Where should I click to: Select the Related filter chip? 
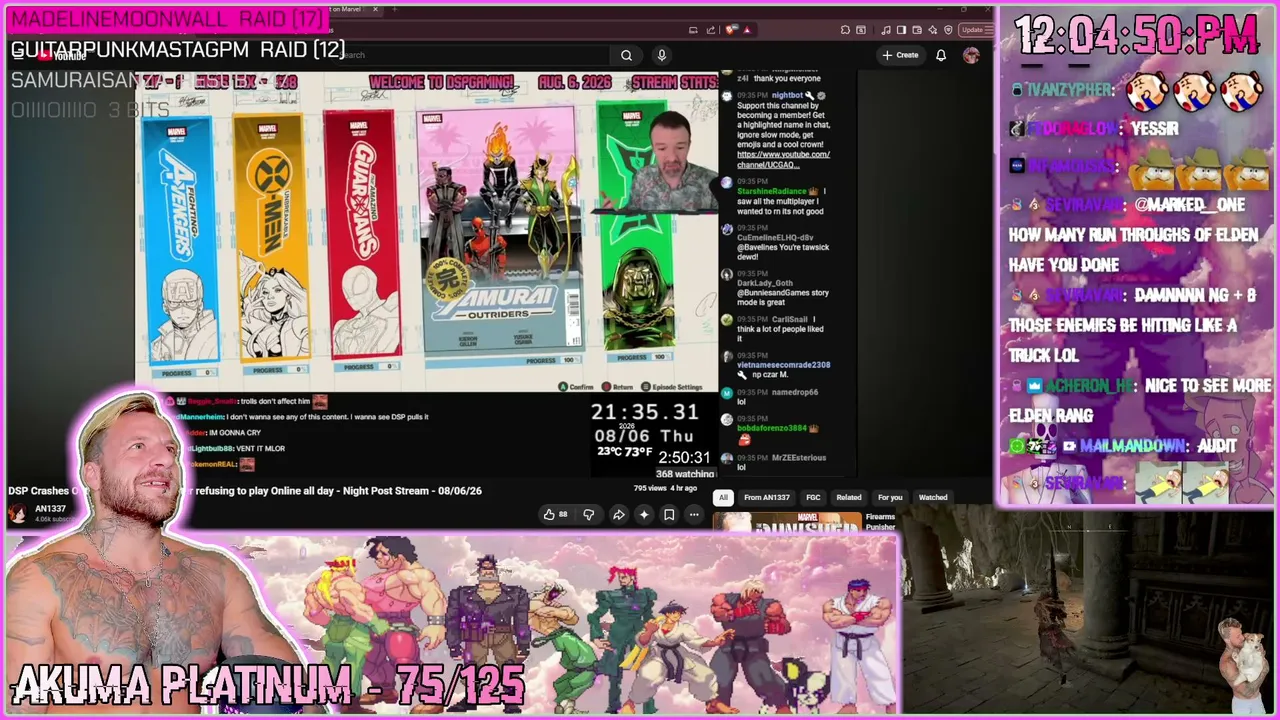click(x=849, y=497)
